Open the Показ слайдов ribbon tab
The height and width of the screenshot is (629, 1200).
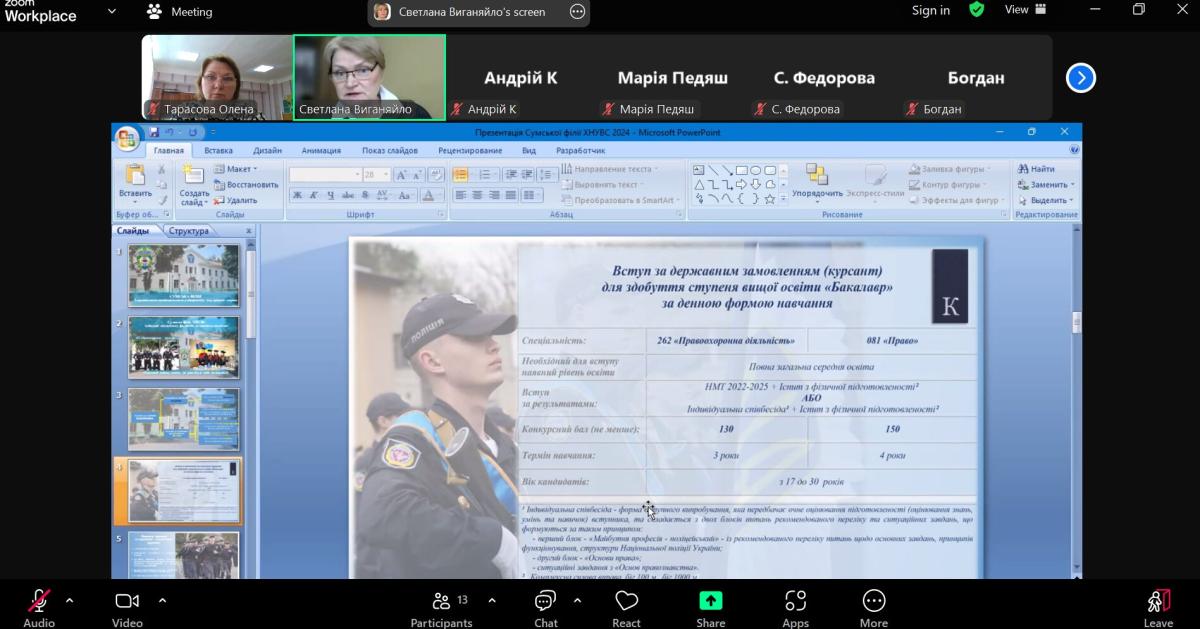coord(390,150)
